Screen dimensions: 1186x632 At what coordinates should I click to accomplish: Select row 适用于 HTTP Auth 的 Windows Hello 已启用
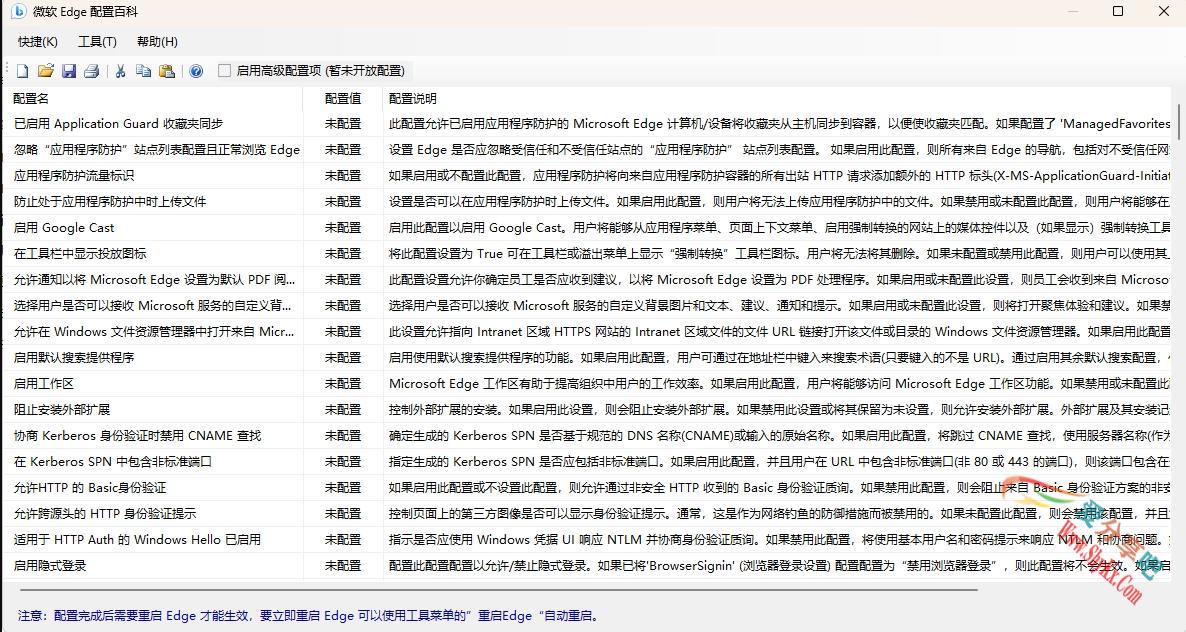tap(587, 540)
